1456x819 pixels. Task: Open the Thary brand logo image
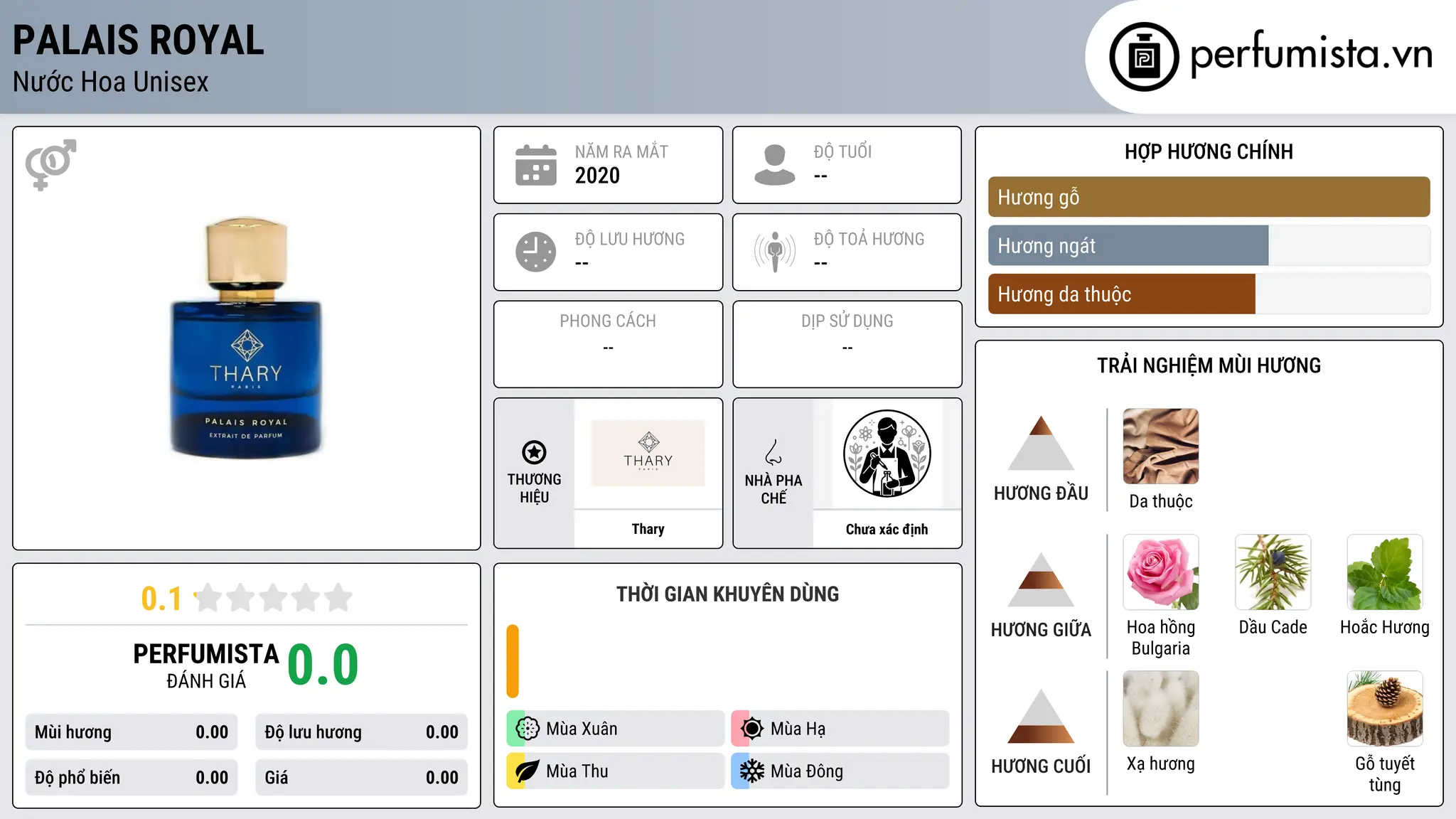(648, 454)
